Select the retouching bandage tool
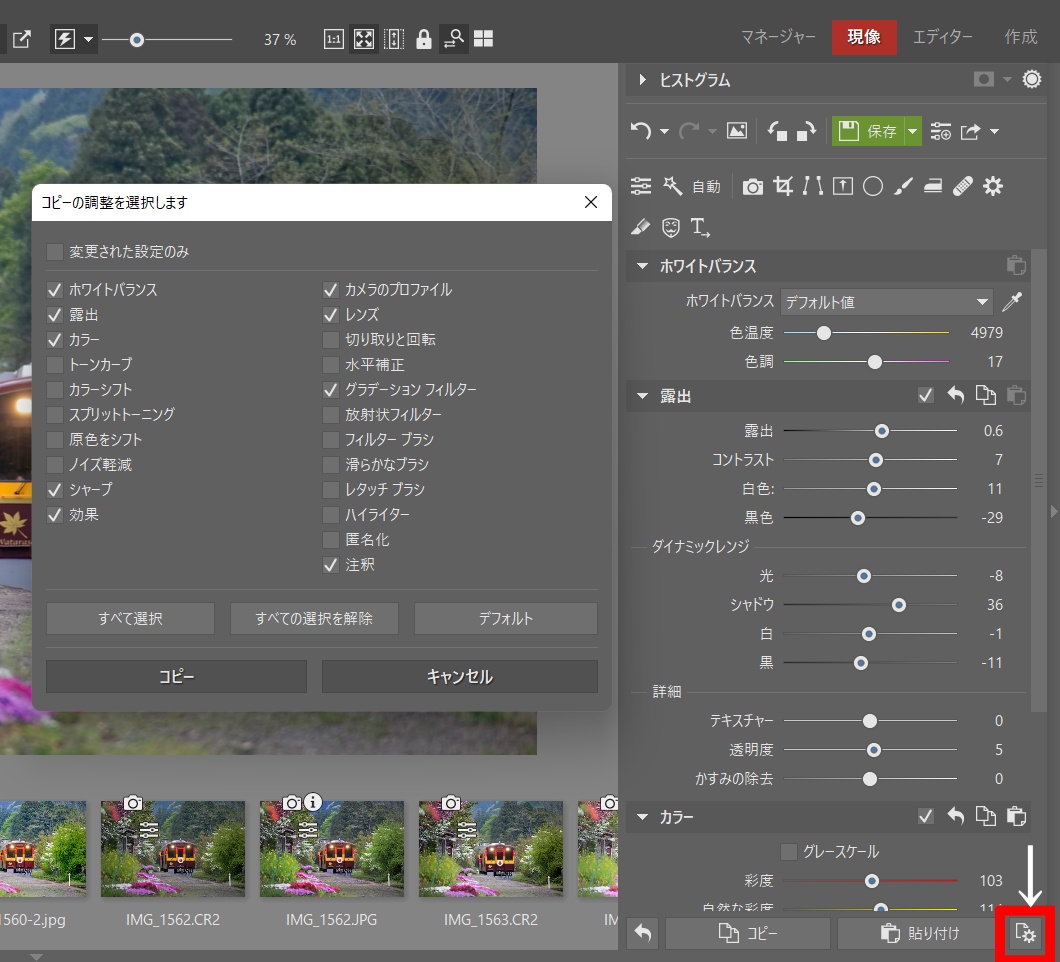 point(963,186)
